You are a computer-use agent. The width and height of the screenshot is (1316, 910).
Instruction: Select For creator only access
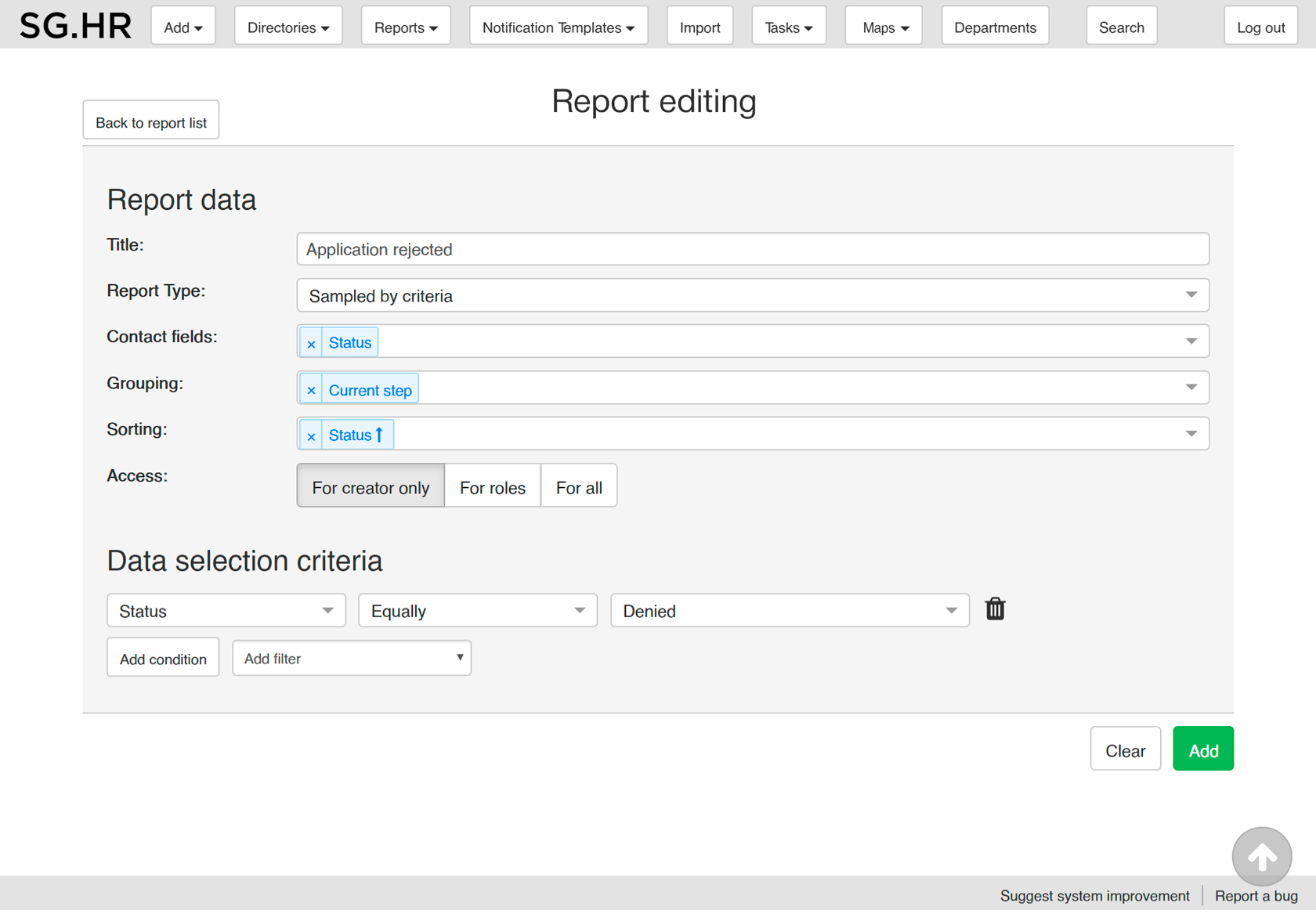(x=371, y=487)
